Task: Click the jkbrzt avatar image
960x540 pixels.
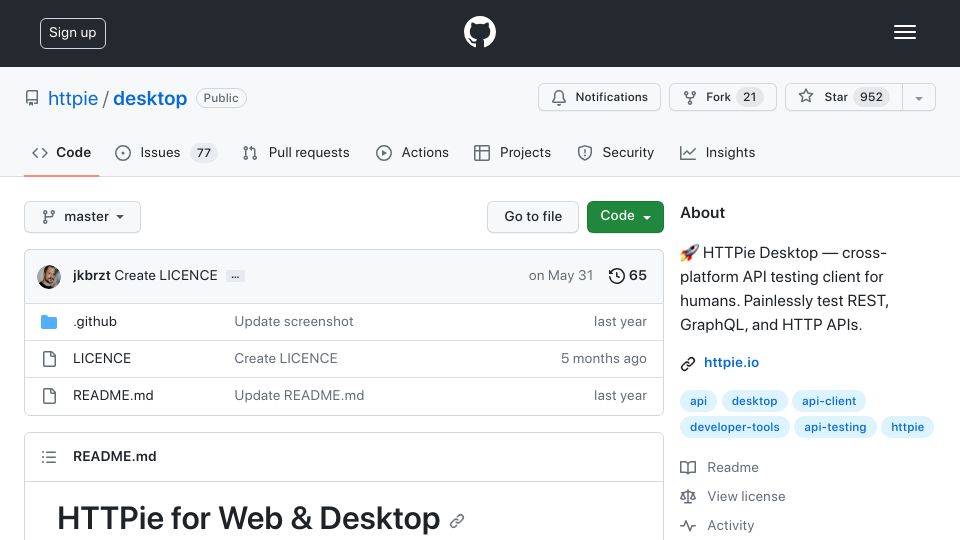Action: point(49,276)
